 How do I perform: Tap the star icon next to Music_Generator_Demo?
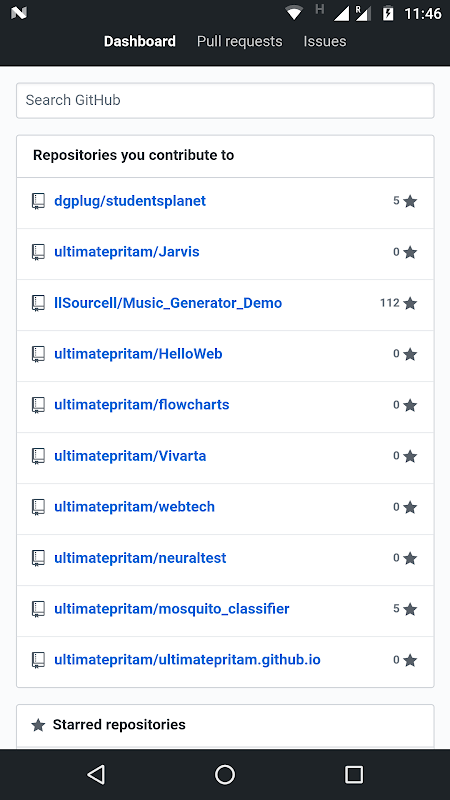pyautogui.click(x=410, y=303)
